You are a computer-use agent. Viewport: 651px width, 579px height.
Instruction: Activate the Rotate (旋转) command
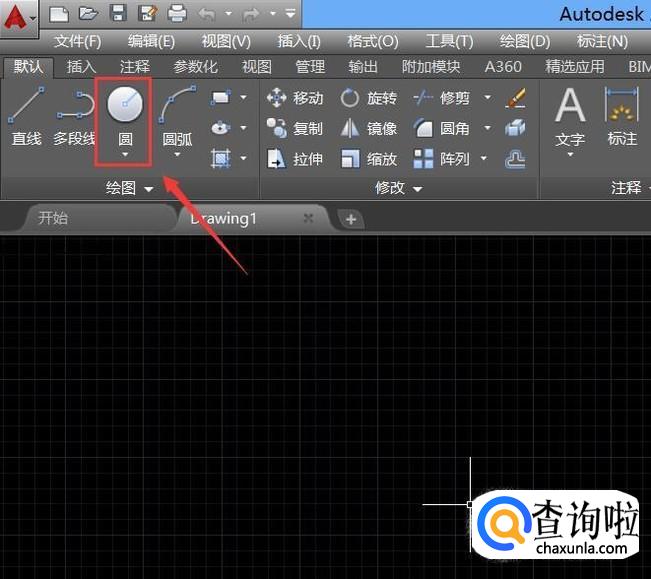click(369, 98)
